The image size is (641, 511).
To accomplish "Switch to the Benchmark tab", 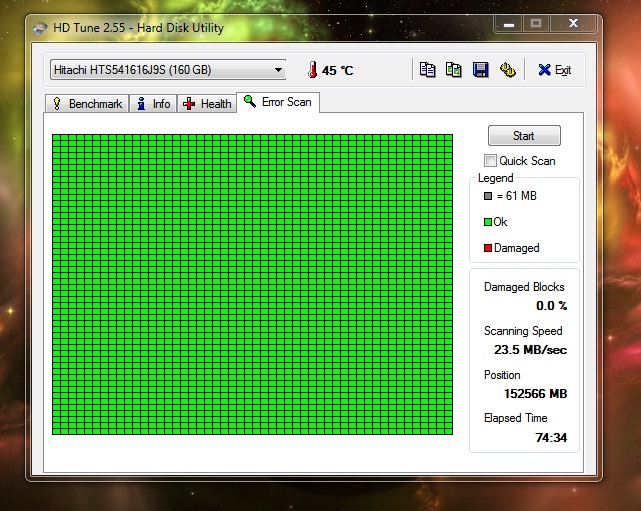I will coord(87,103).
